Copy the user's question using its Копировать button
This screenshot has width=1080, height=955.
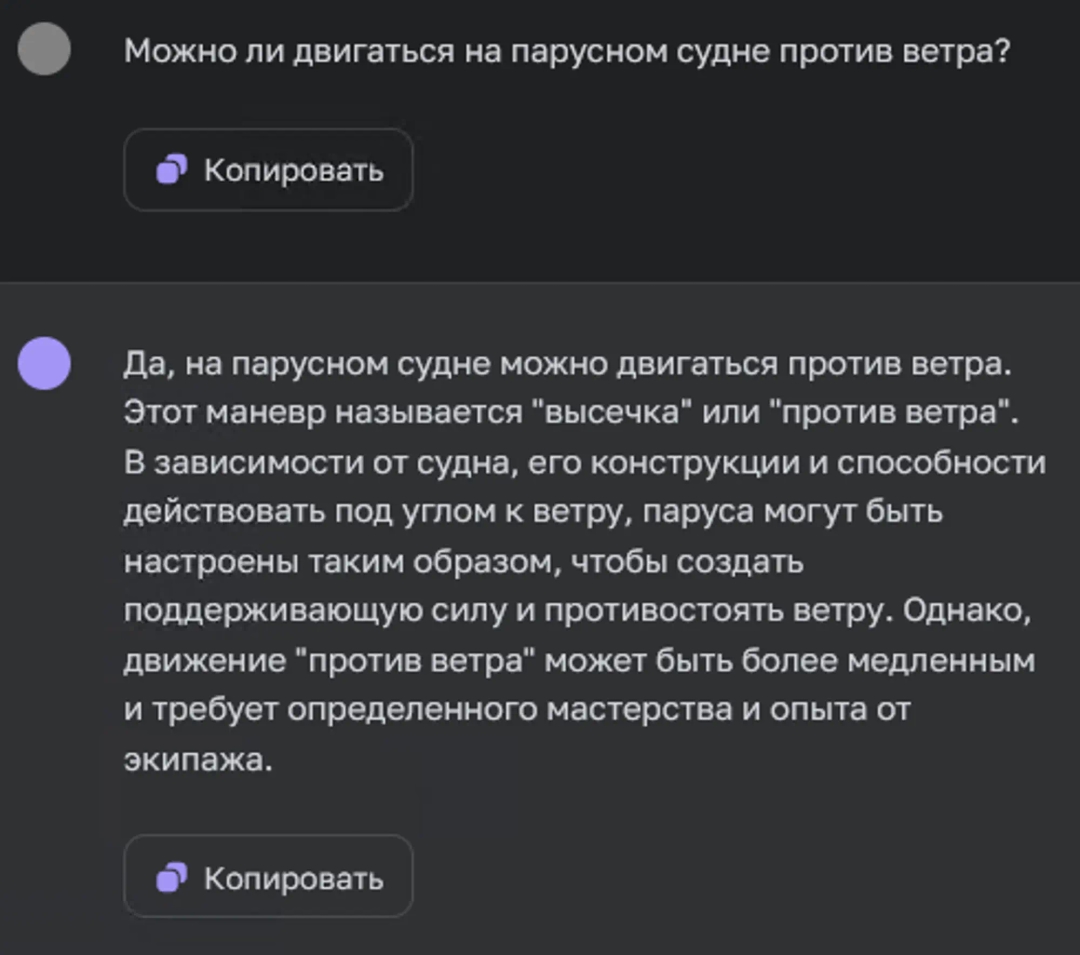pyautogui.click(x=268, y=170)
